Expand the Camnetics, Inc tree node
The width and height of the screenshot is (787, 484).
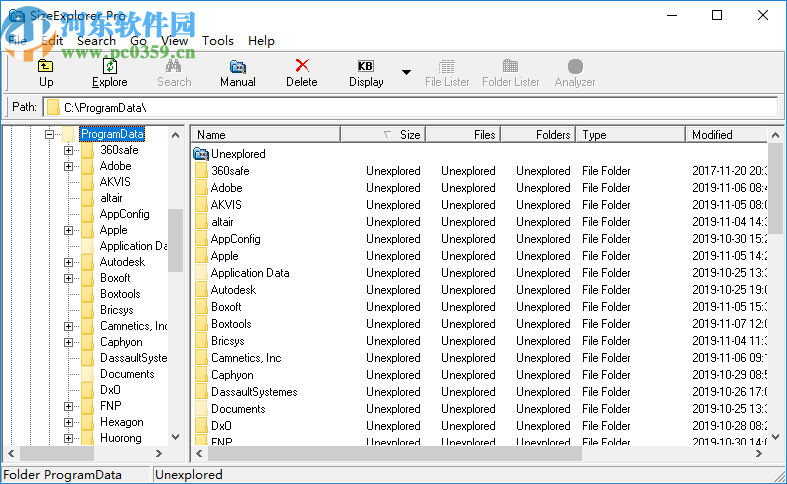coord(68,326)
